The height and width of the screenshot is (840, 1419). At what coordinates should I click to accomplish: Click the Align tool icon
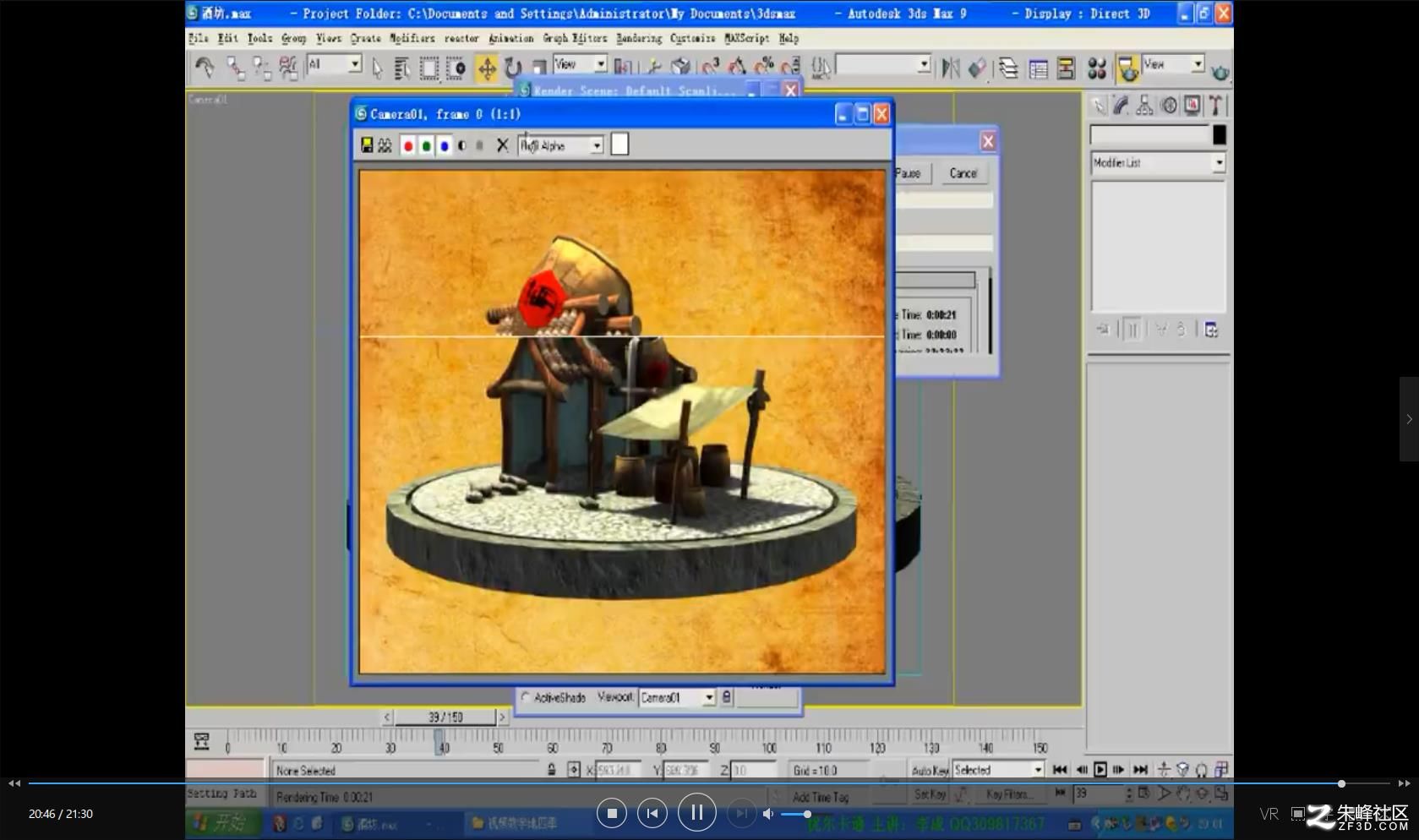977,68
